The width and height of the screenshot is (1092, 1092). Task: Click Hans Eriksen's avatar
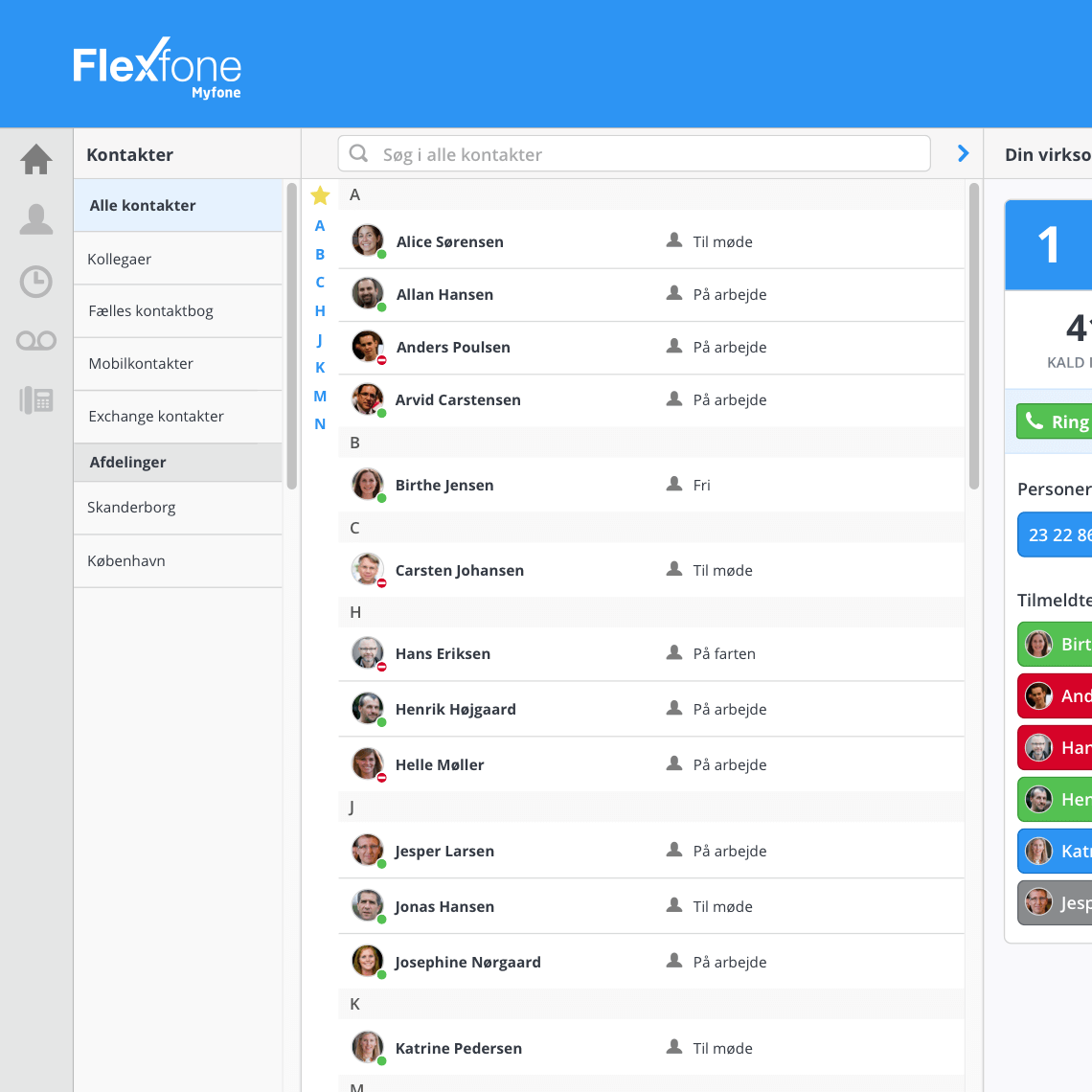click(x=368, y=653)
